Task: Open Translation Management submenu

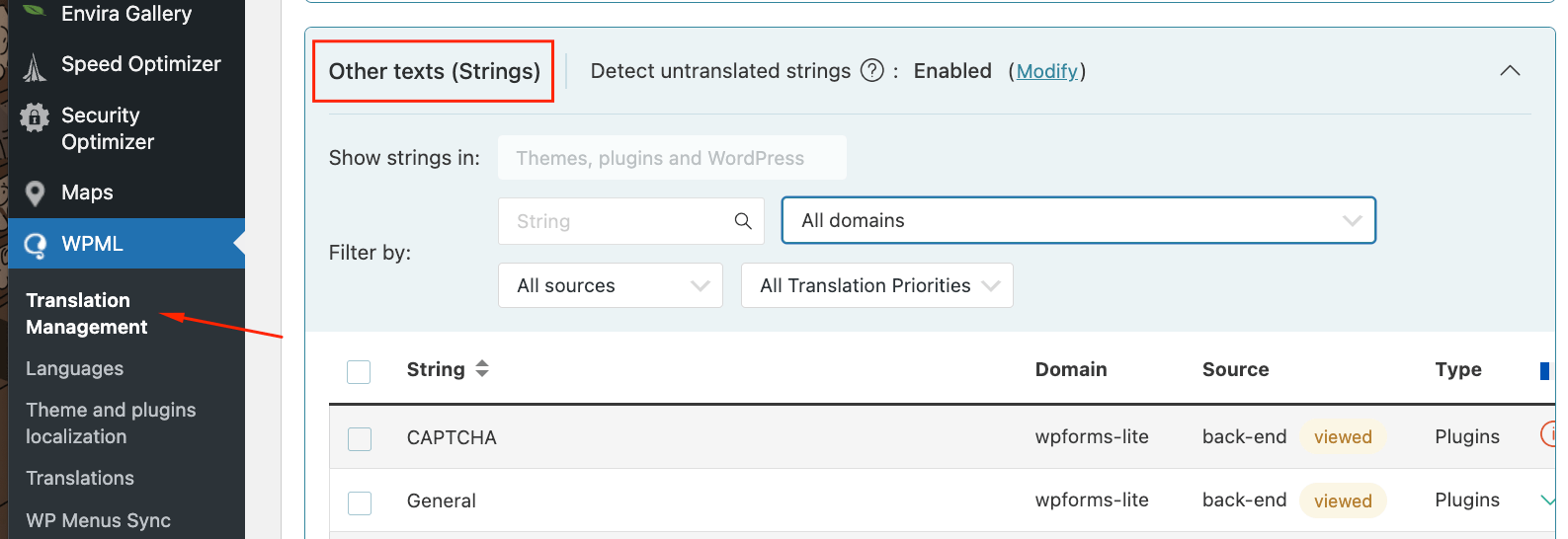Action: (x=87, y=314)
